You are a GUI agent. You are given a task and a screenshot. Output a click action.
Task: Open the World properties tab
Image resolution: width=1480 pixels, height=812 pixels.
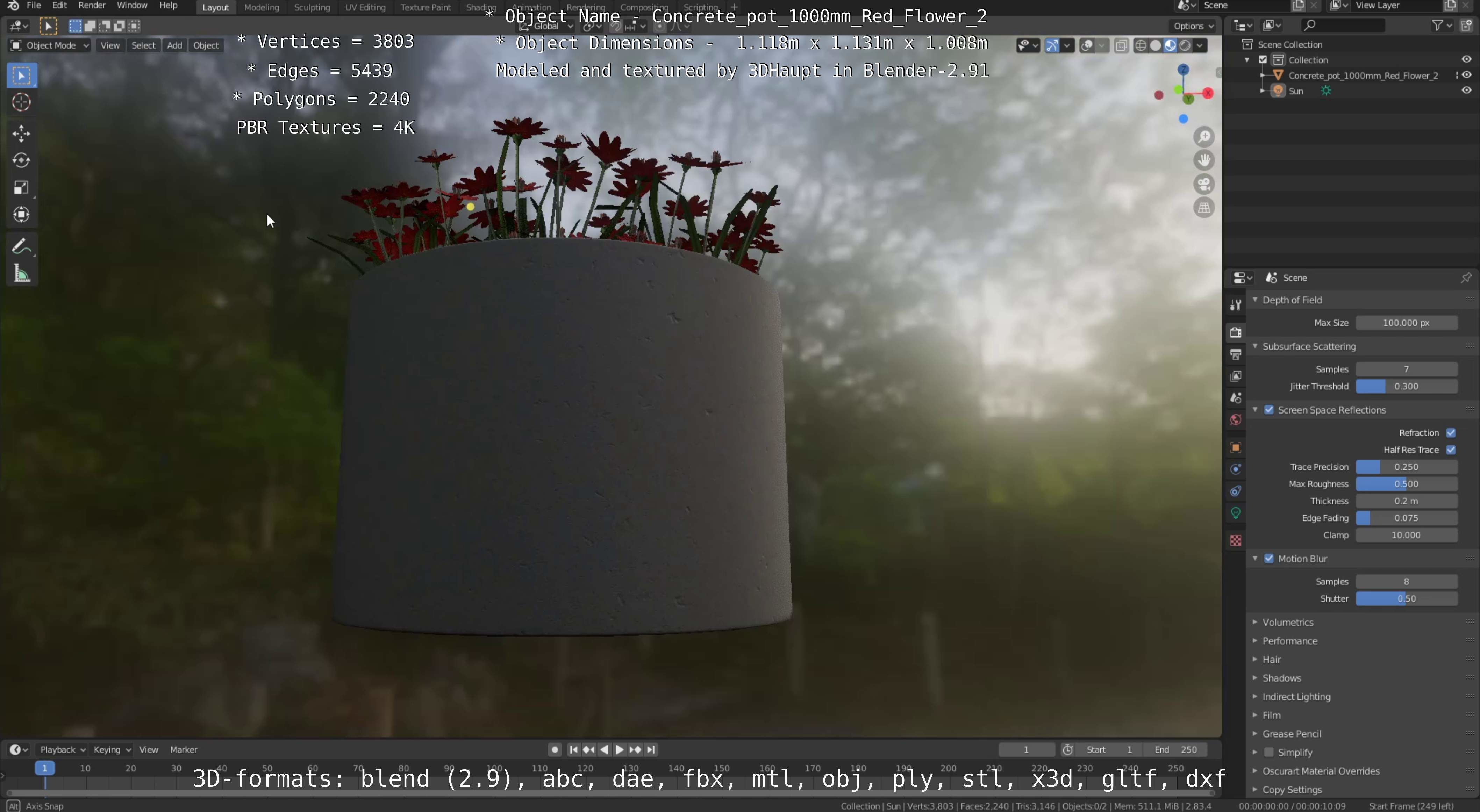(x=1235, y=420)
